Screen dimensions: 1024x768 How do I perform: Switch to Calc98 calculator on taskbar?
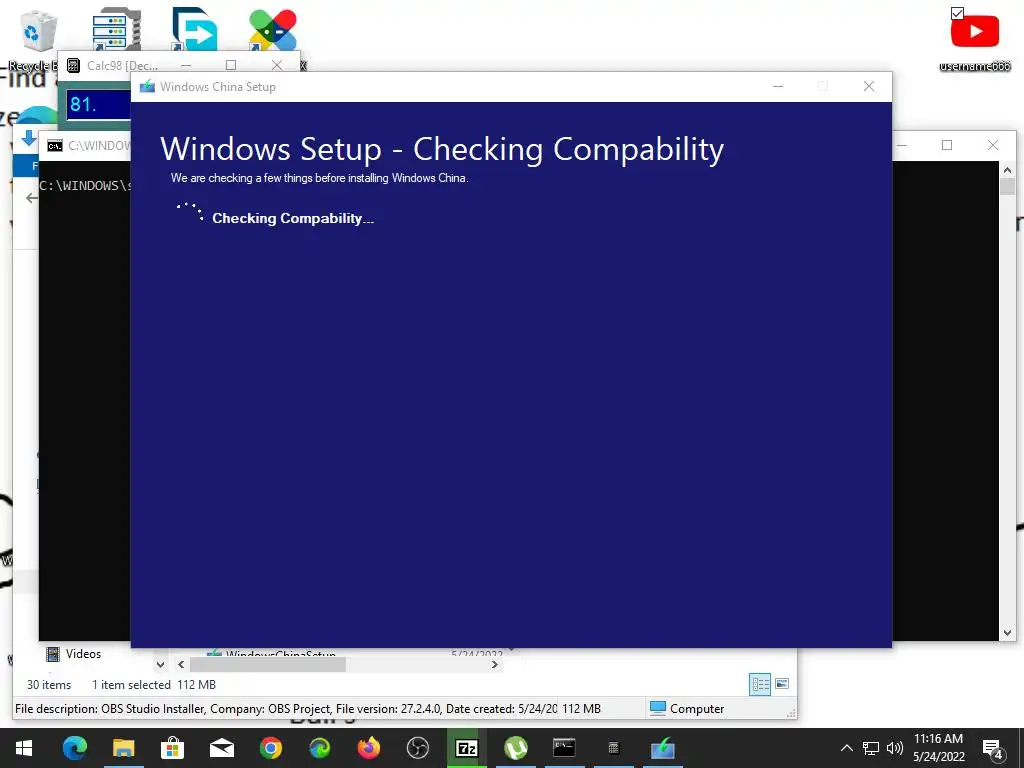click(x=613, y=748)
